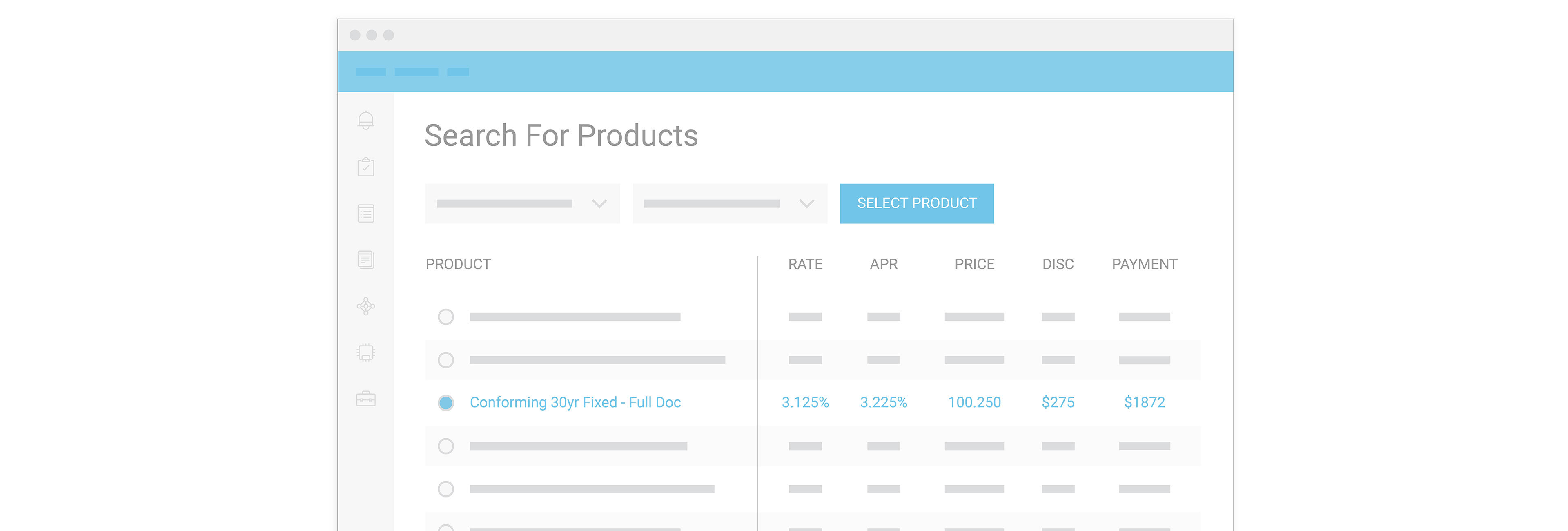1568x531 pixels.
Task: Click the SELECT PRODUCT button
Action: (x=917, y=203)
